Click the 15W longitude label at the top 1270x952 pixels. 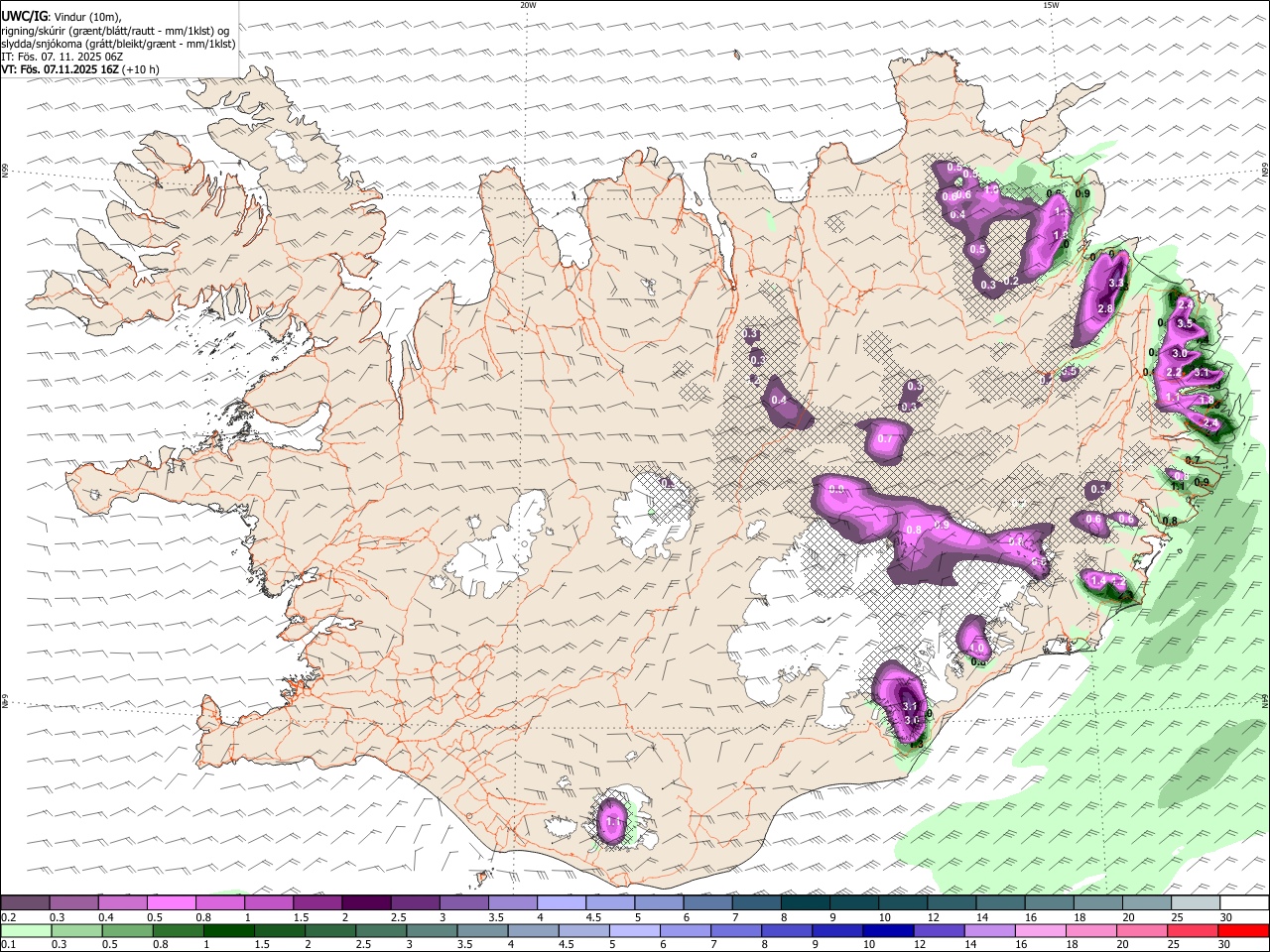click(x=1051, y=5)
